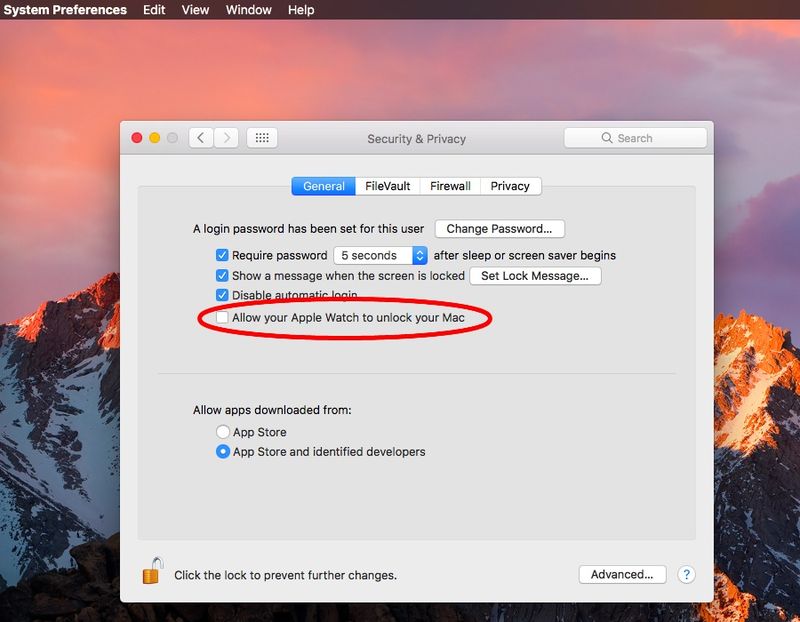This screenshot has height=622, width=800.
Task: Toggle Disable automatic login checkbox
Action: point(222,295)
